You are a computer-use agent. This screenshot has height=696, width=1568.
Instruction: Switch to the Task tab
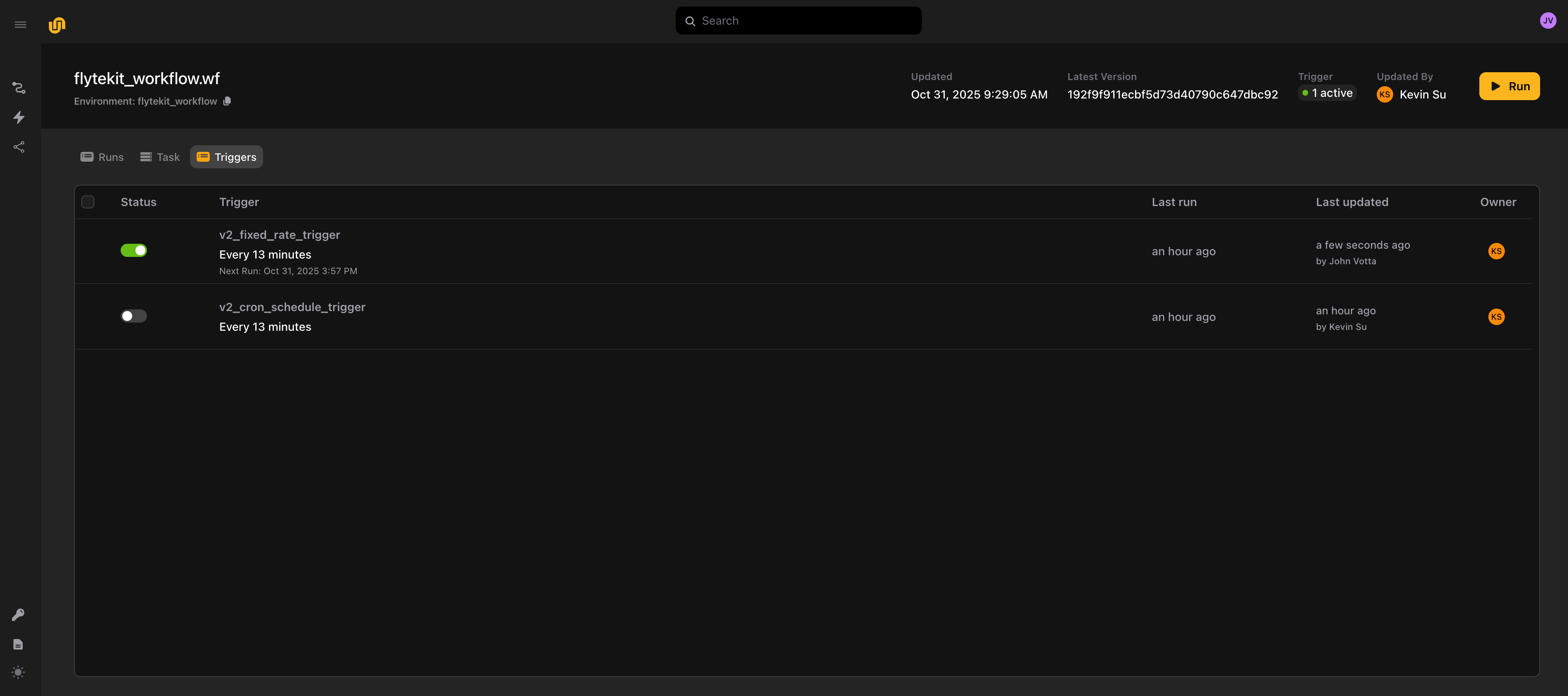coord(160,157)
